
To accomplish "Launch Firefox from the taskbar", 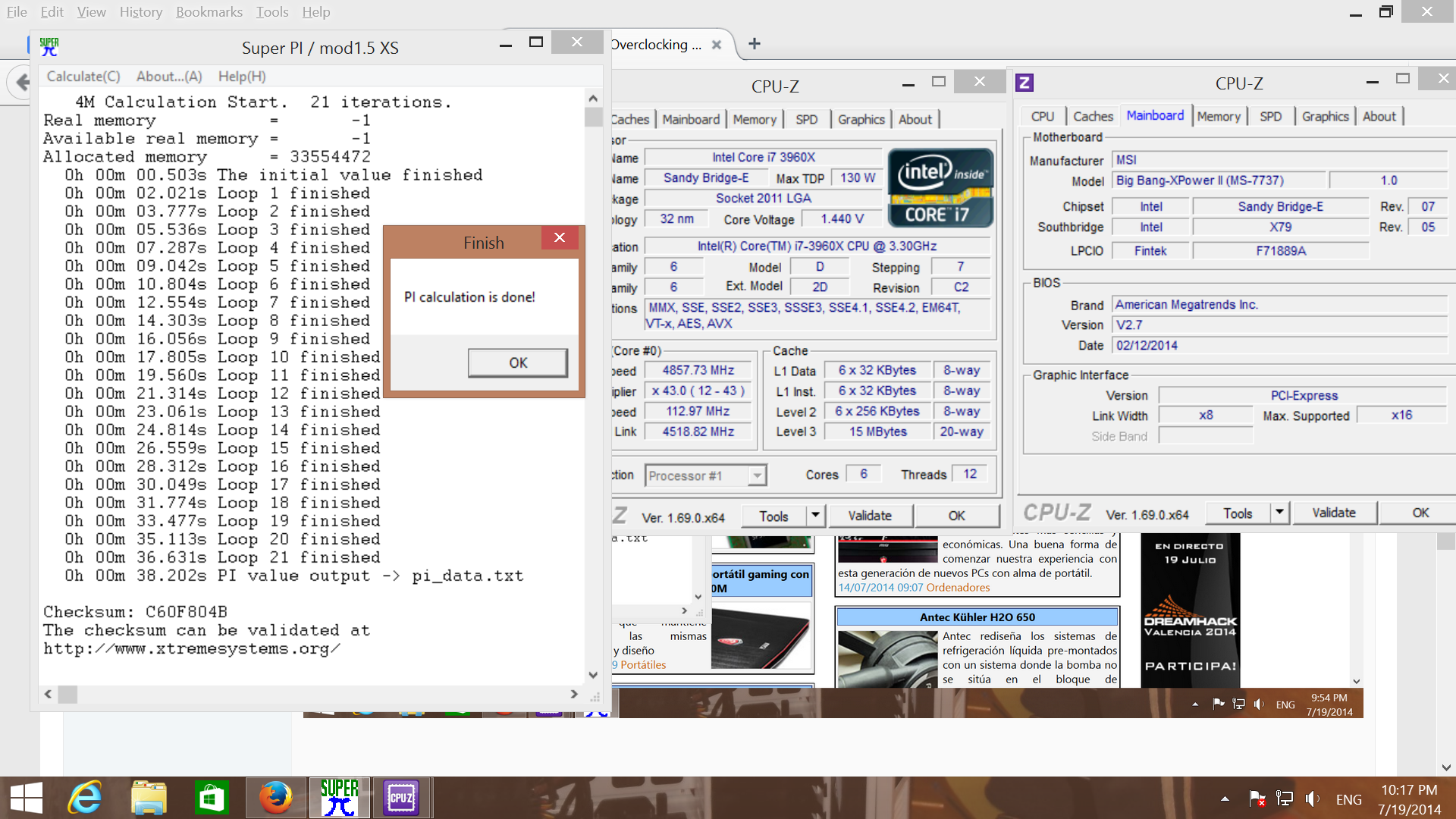I will pos(275,798).
